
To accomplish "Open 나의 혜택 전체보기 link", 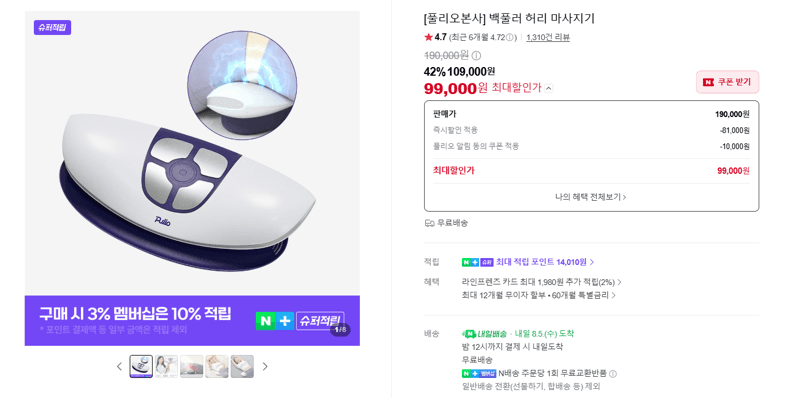I will pos(591,196).
